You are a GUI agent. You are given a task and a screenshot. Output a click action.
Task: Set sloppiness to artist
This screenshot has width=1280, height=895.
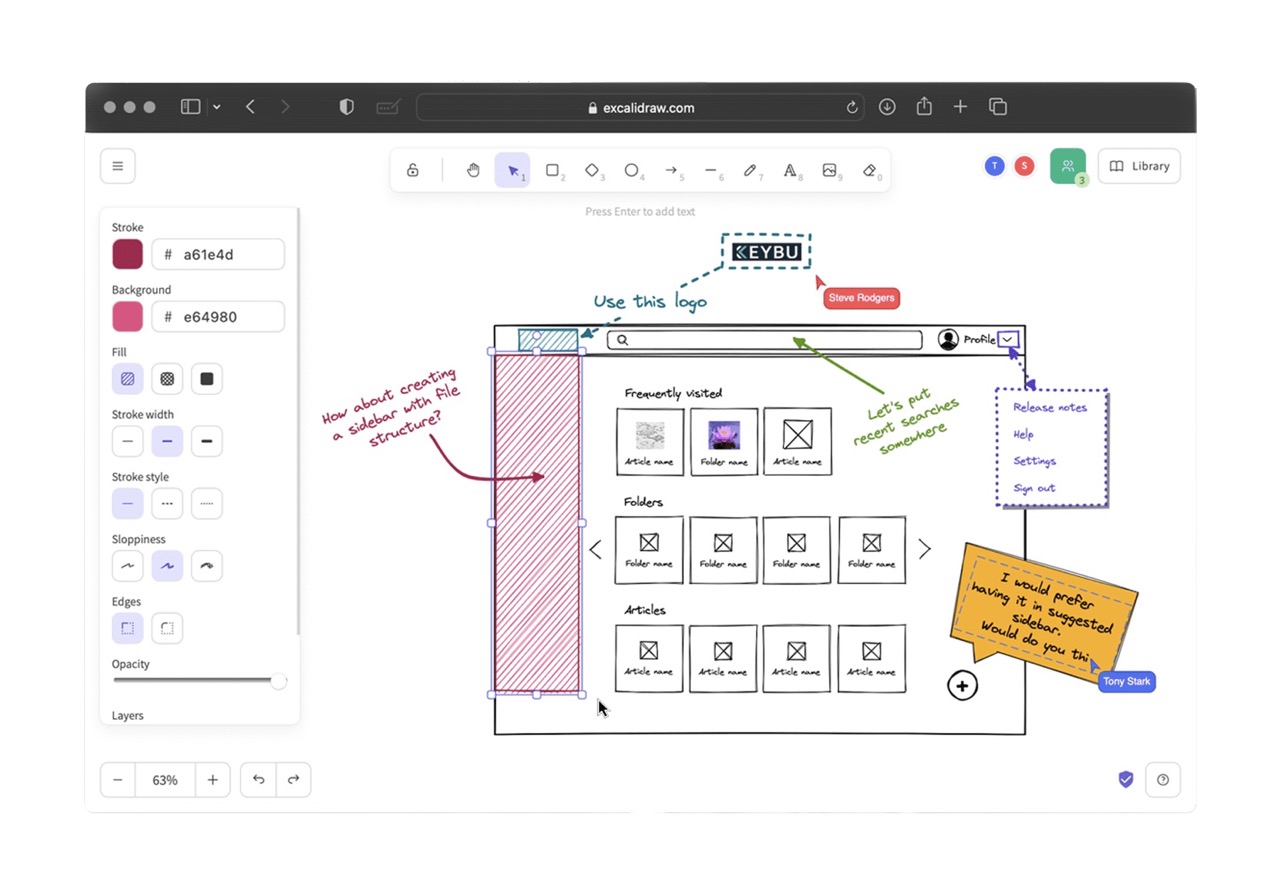coord(167,566)
